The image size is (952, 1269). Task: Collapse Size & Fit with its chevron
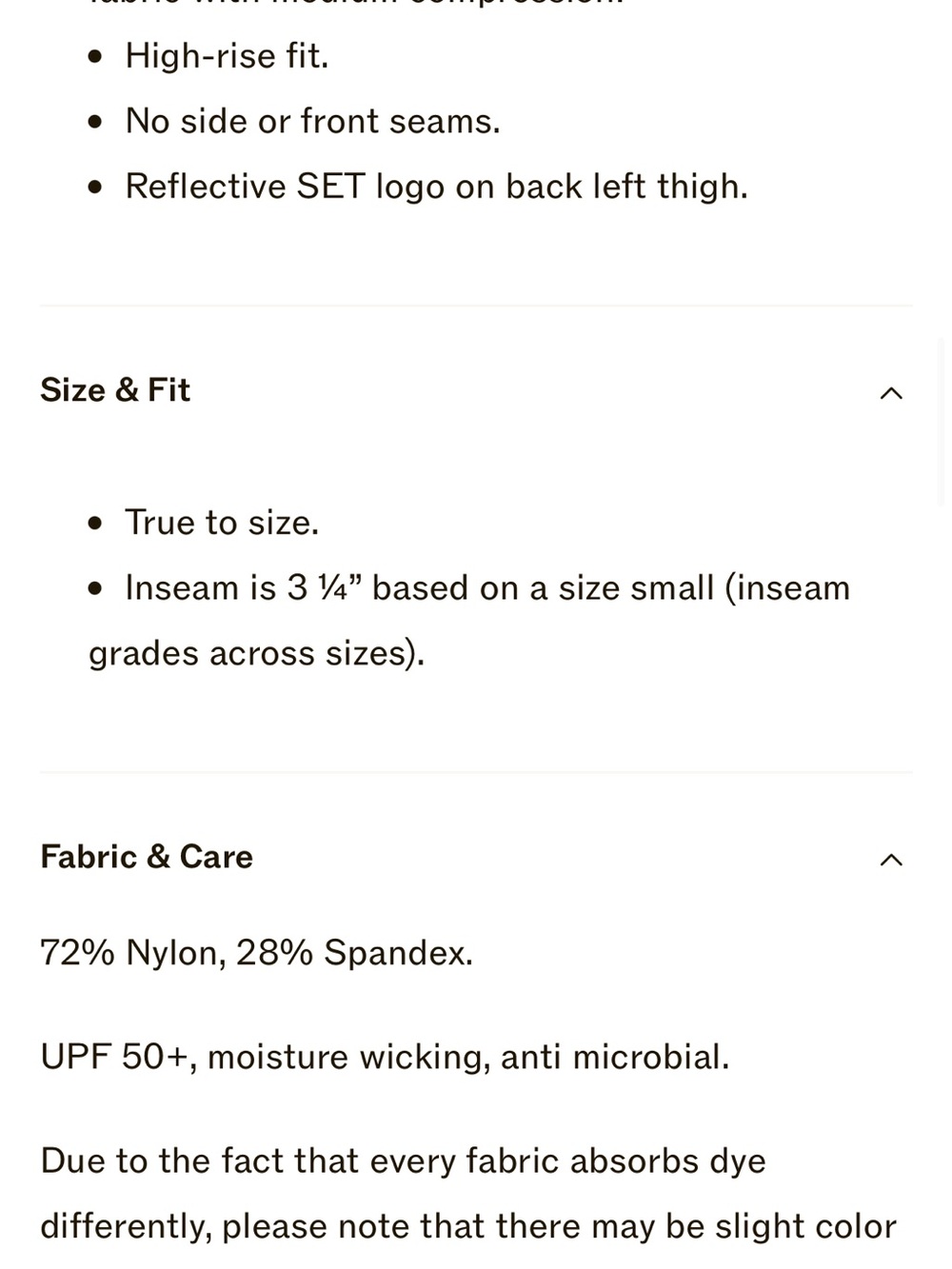tap(891, 392)
